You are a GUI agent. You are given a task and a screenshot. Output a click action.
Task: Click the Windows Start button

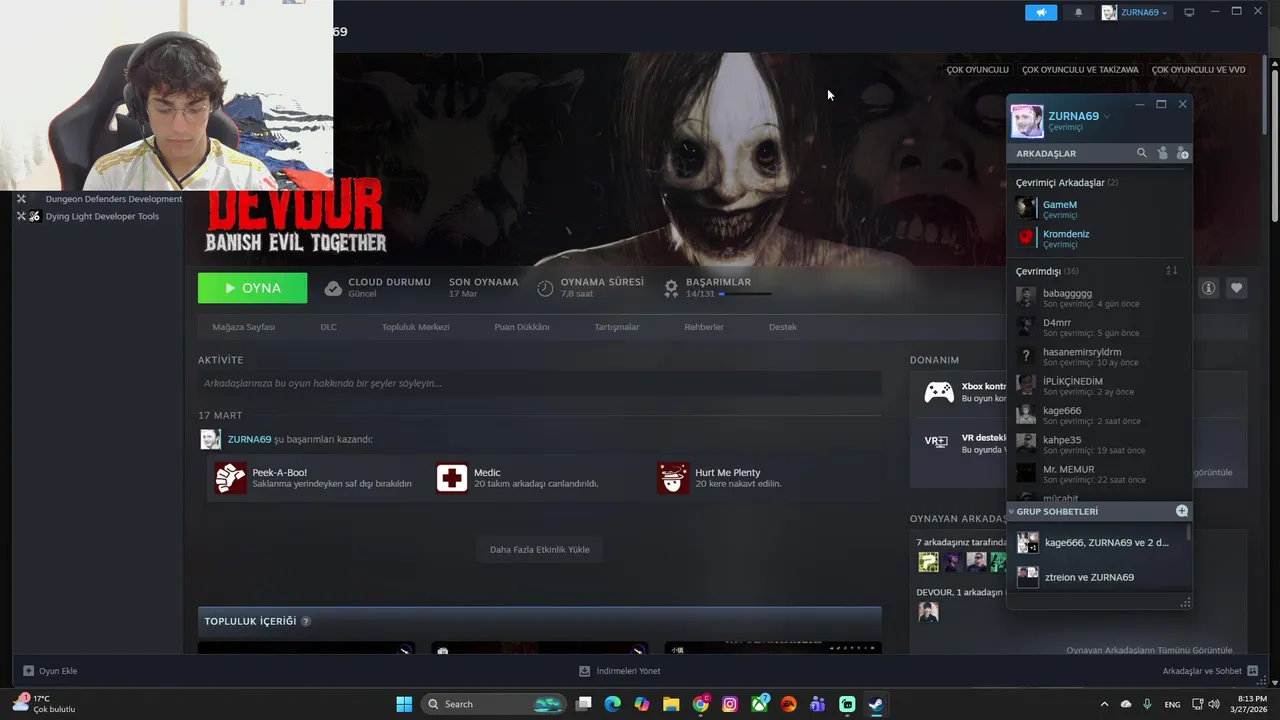404,704
